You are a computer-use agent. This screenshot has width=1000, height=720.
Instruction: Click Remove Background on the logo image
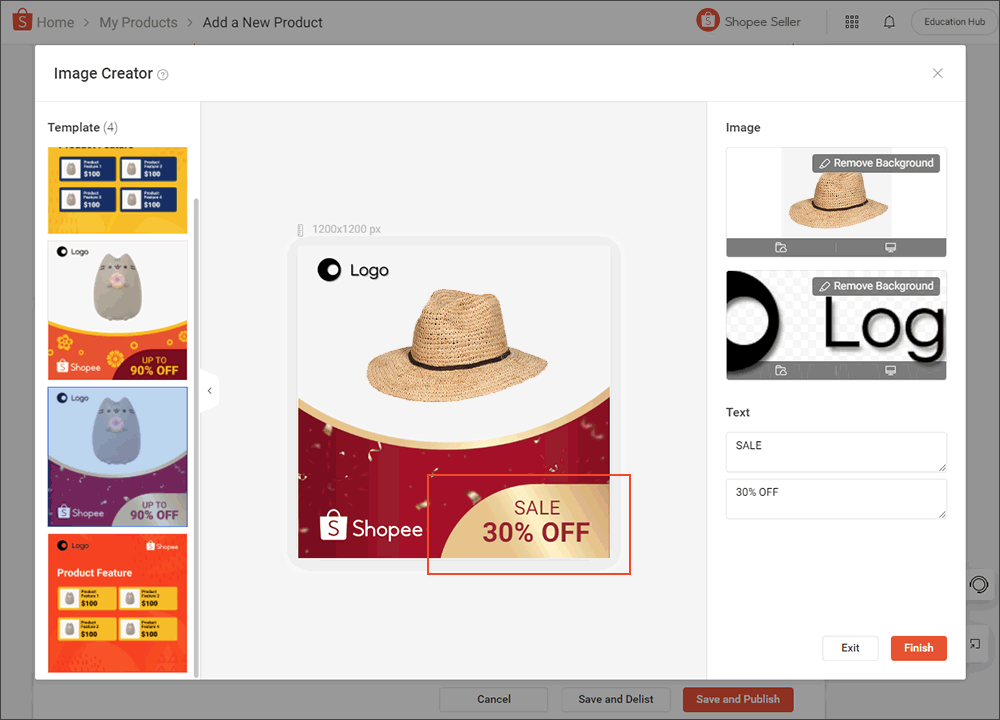point(876,286)
